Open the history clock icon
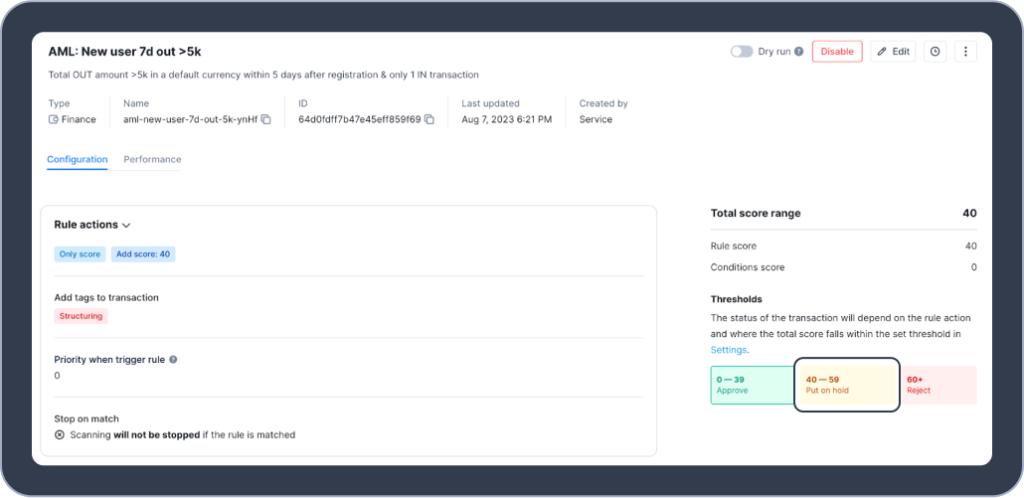1024x498 pixels. [935, 52]
